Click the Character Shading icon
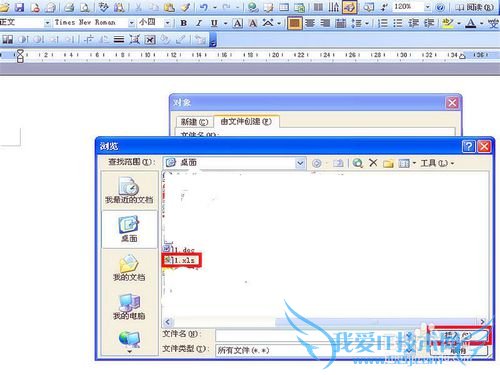This screenshot has width=500, height=375. 253,23
